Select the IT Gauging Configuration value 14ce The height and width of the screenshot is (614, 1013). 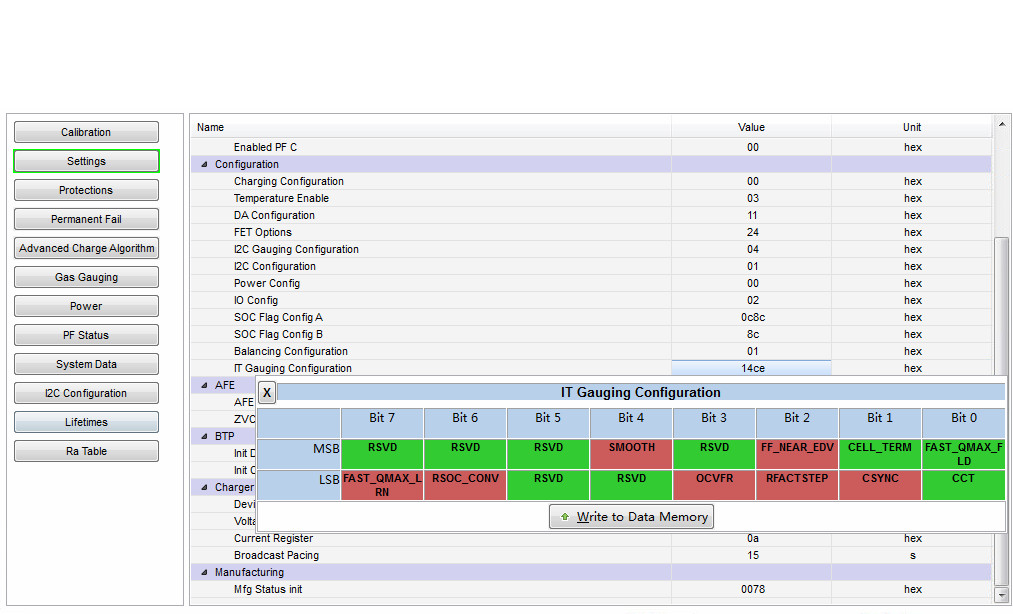pos(752,368)
